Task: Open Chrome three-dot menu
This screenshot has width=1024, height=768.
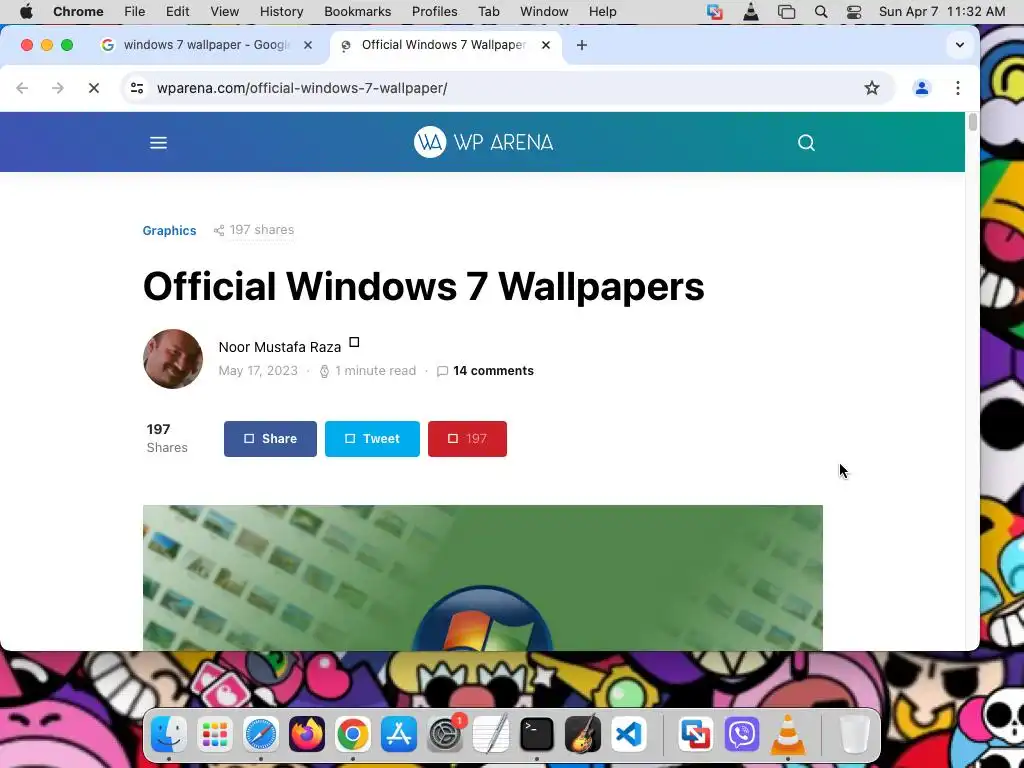Action: (957, 88)
